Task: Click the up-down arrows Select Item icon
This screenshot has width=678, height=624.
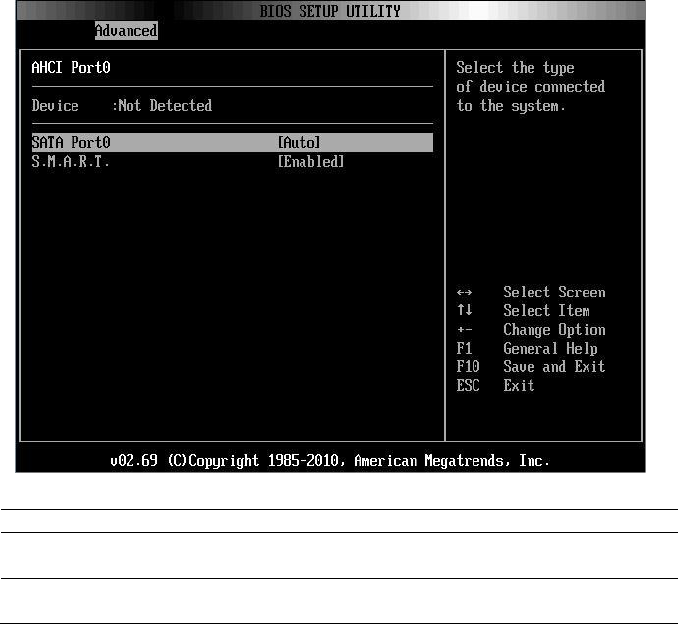Action: click(x=465, y=310)
